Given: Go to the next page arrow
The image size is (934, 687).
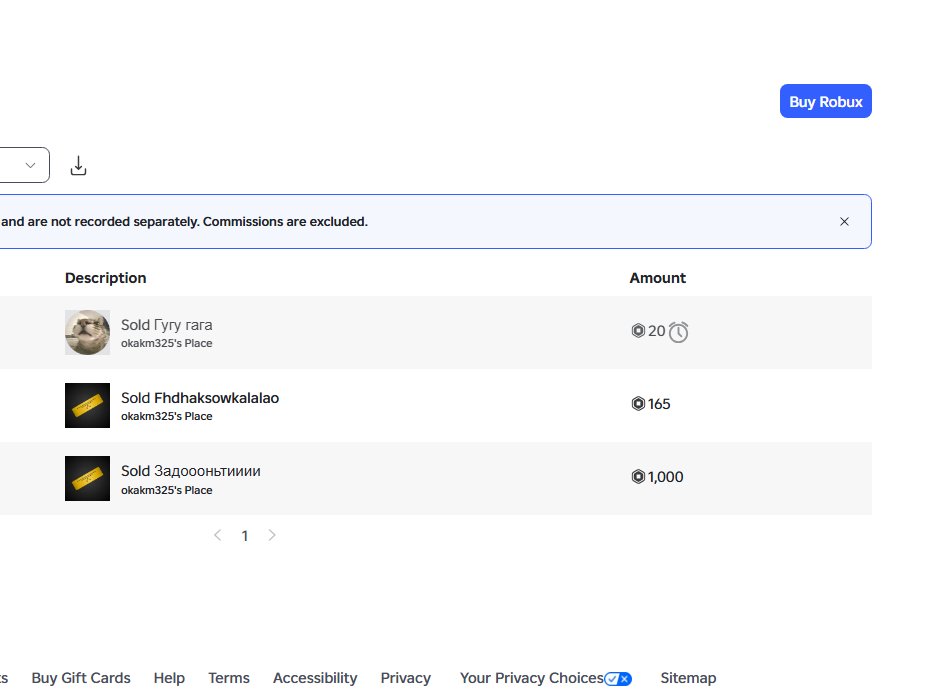Looking at the screenshot, I should [272, 536].
